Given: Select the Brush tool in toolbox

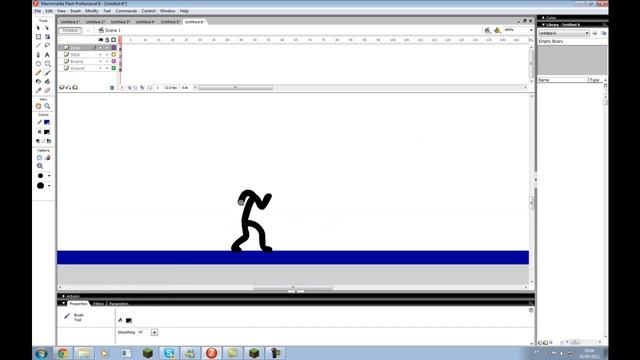Looking at the screenshot, I should (x=47, y=73).
